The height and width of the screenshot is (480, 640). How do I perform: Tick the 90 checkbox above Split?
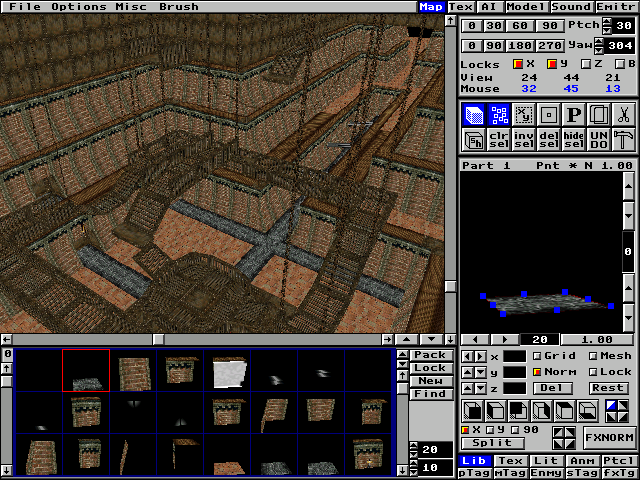(x=515, y=430)
